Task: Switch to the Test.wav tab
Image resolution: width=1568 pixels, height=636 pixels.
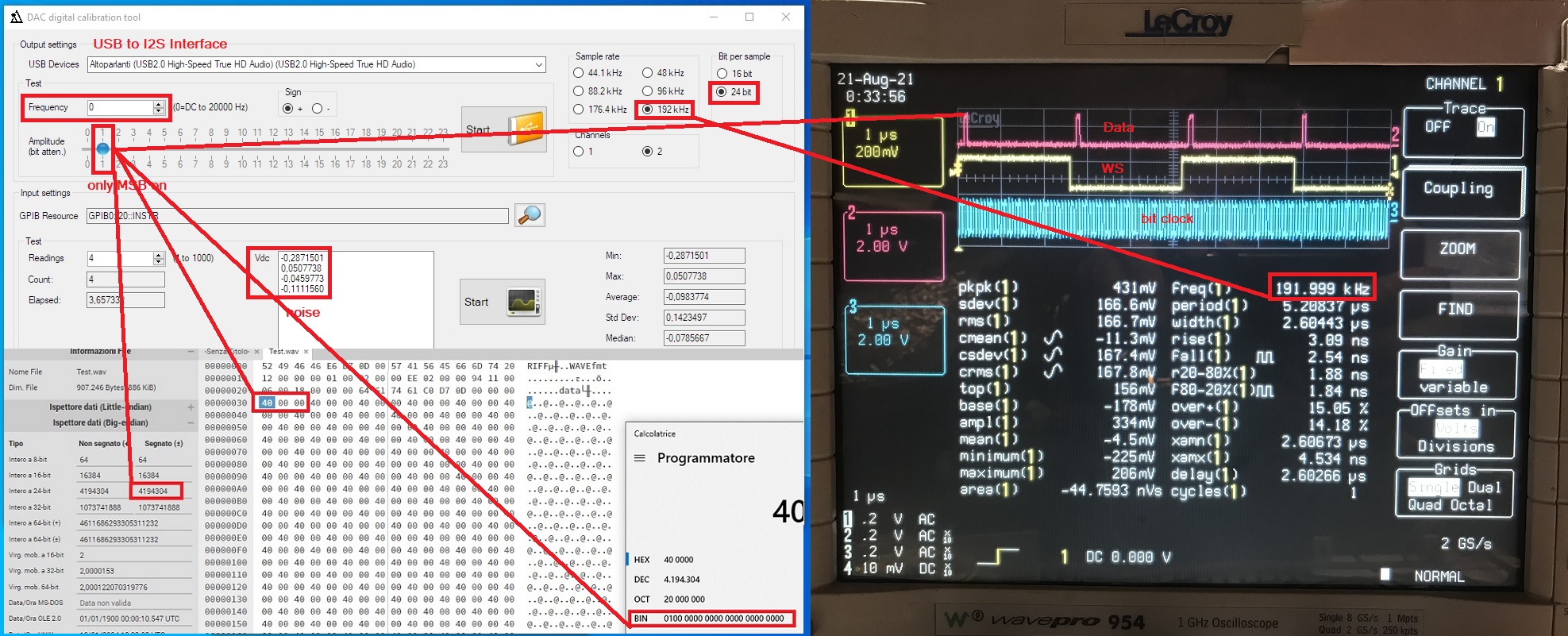Action: 283,352
